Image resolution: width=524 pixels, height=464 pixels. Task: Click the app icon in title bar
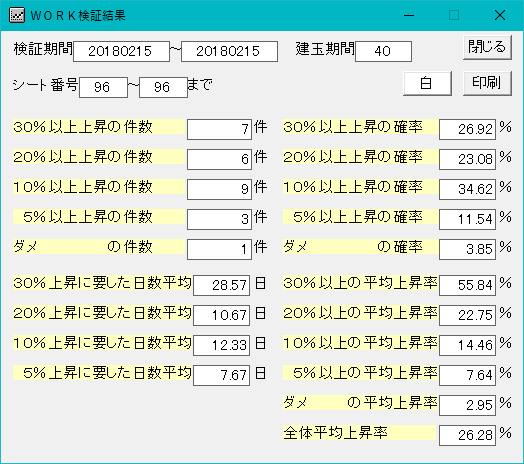pos(17,15)
